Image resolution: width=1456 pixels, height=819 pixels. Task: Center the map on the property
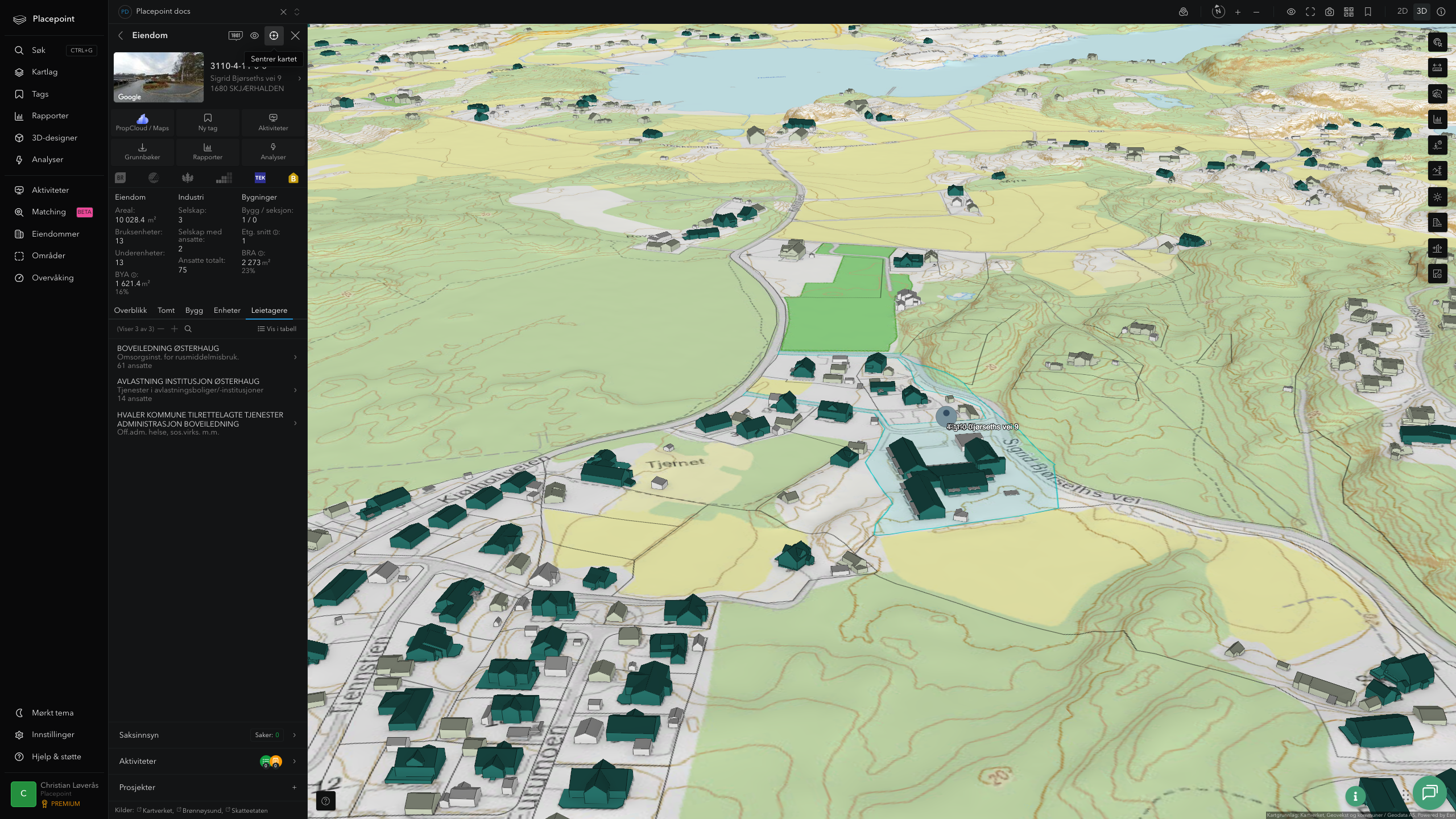pos(274,35)
